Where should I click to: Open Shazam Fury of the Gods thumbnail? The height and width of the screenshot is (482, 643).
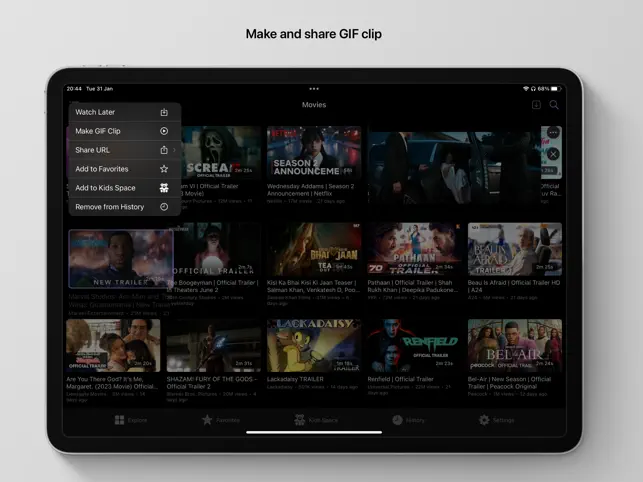point(214,345)
